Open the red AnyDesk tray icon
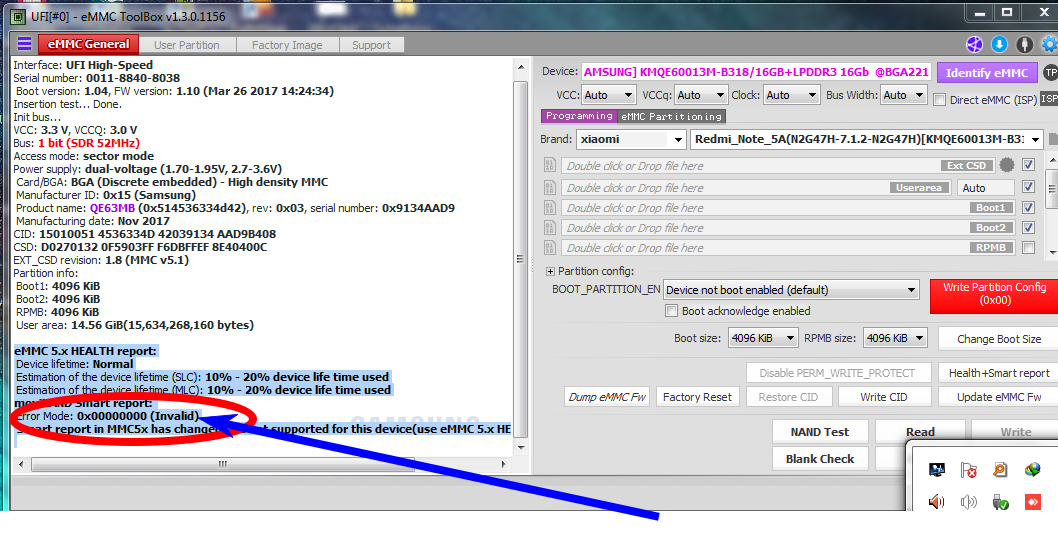The image size is (1058, 546). (1032, 502)
